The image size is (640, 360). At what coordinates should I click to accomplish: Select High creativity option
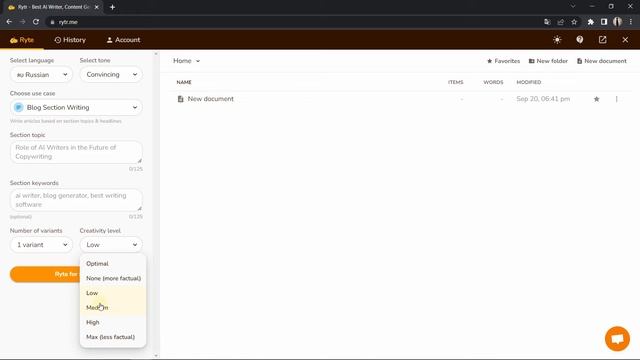[113, 322]
